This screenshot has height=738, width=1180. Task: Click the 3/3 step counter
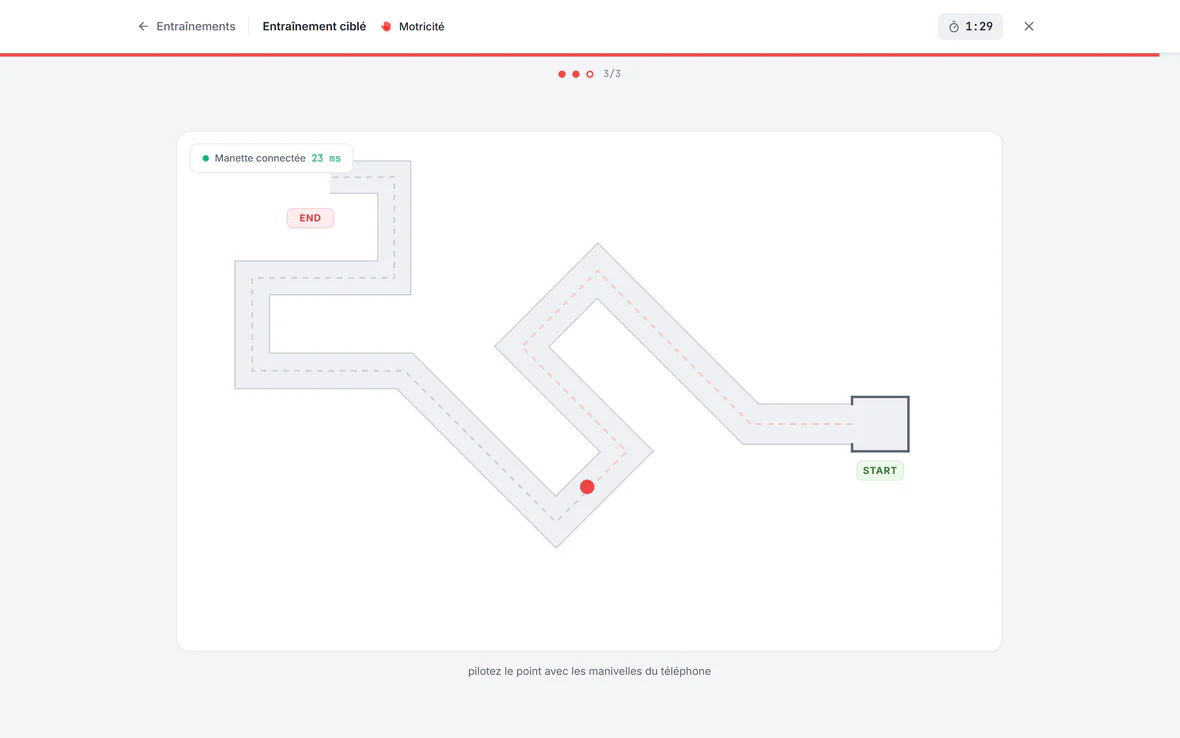pyautogui.click(x=612, y=74)
